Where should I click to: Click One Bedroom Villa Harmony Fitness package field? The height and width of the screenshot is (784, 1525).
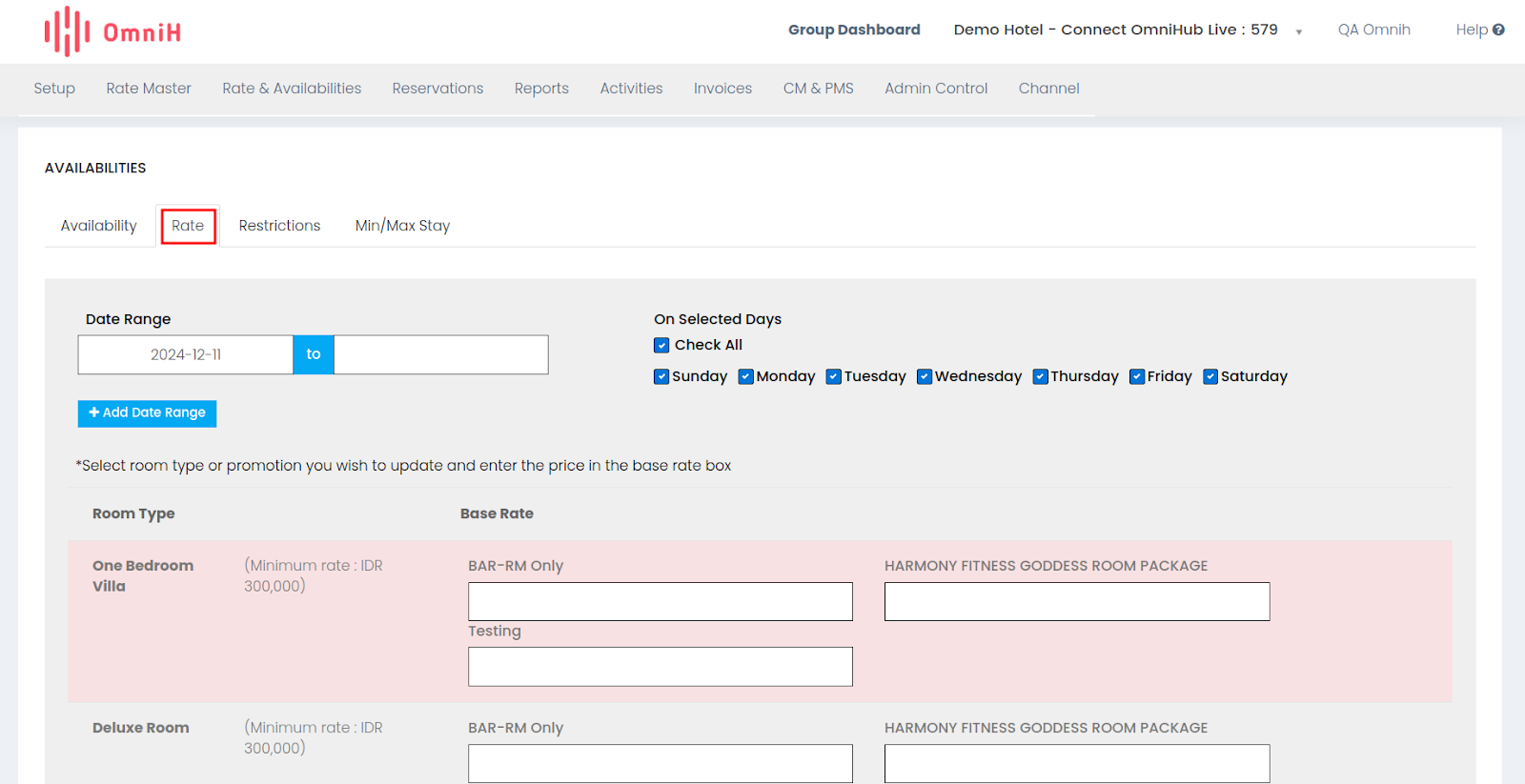tap(1077, 602)
